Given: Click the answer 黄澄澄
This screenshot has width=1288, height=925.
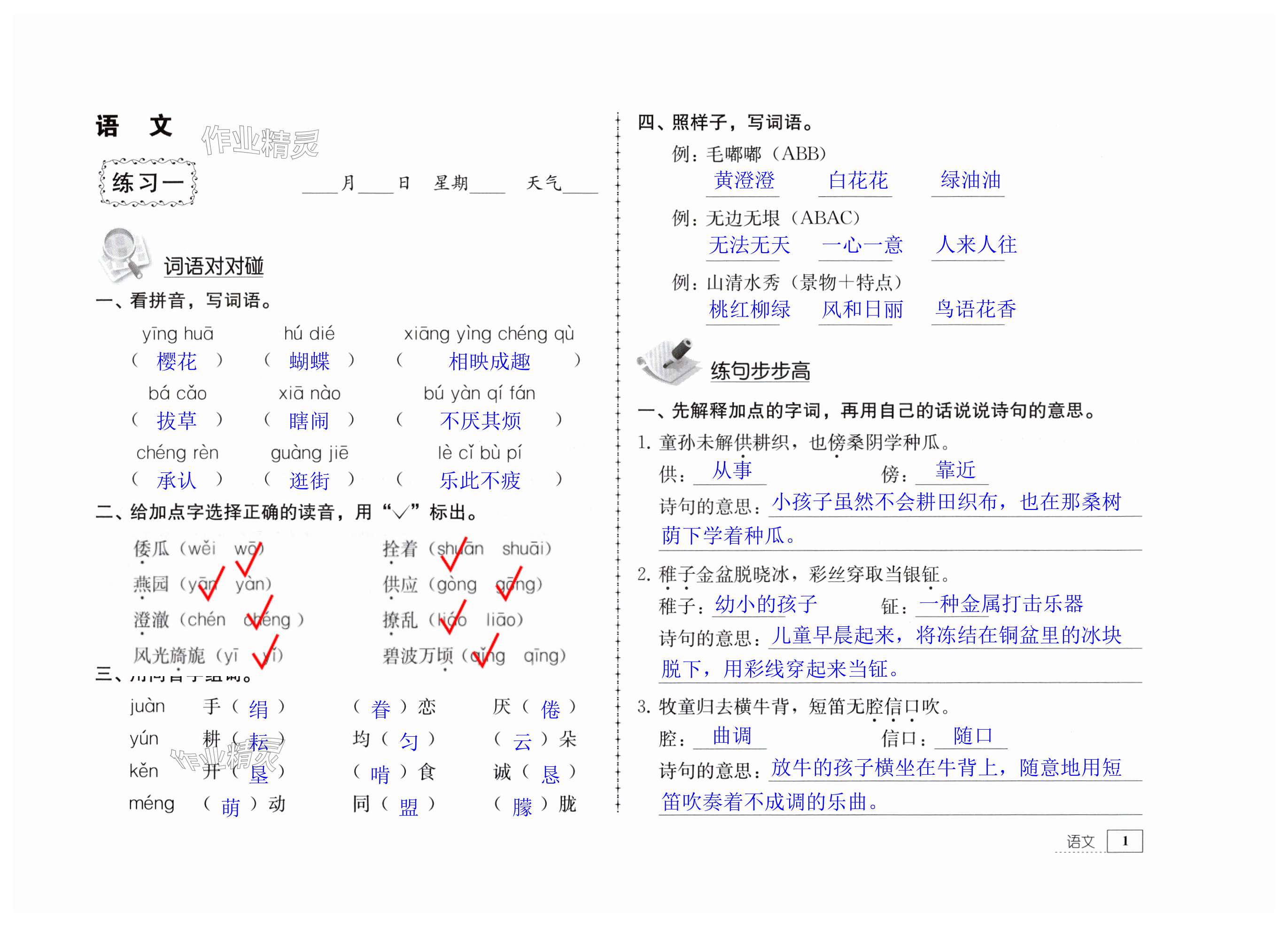Looking at the screenshot, I should coord(744,180).
